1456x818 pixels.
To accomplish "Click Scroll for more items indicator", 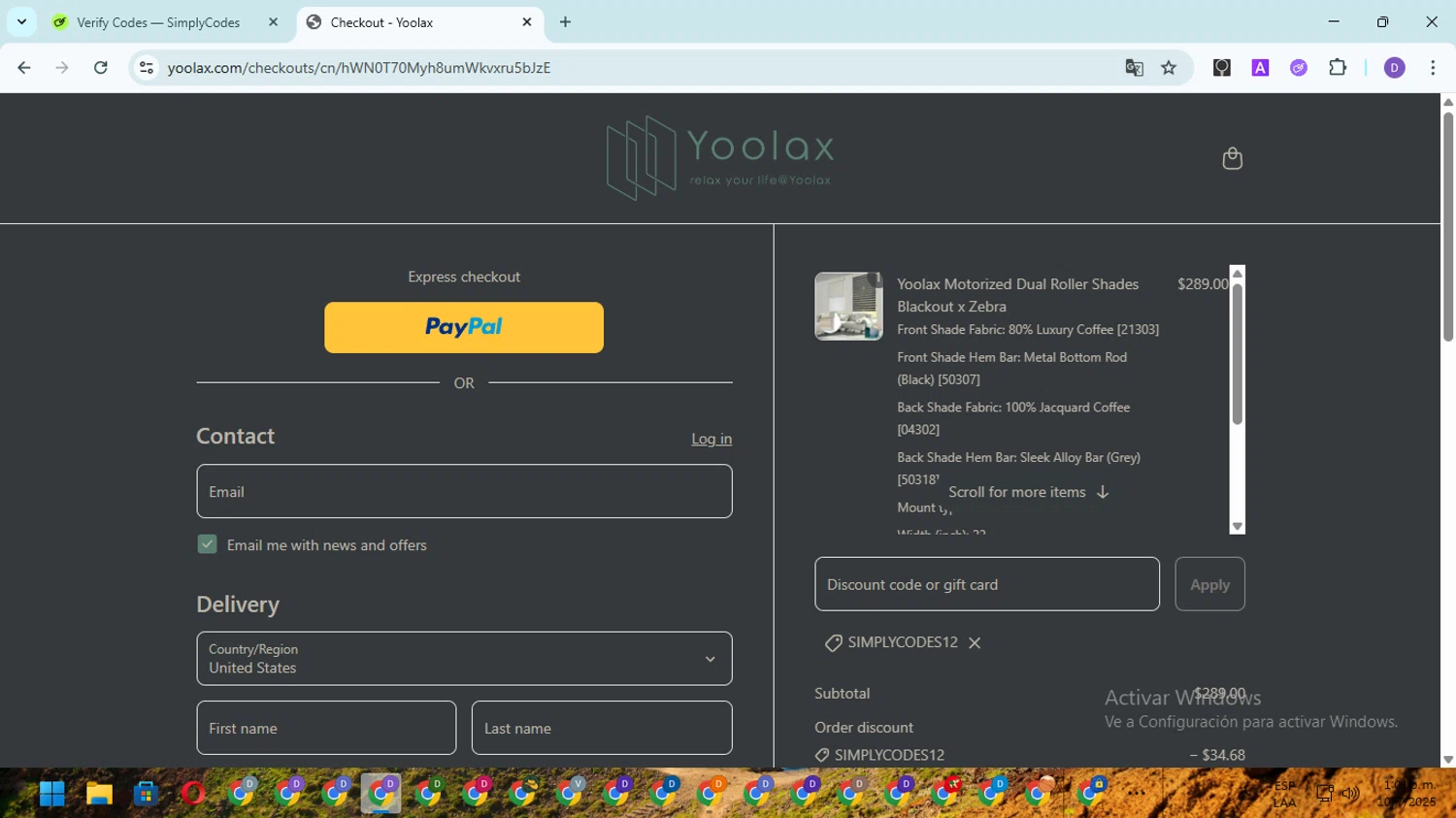I will [1028, 492].
